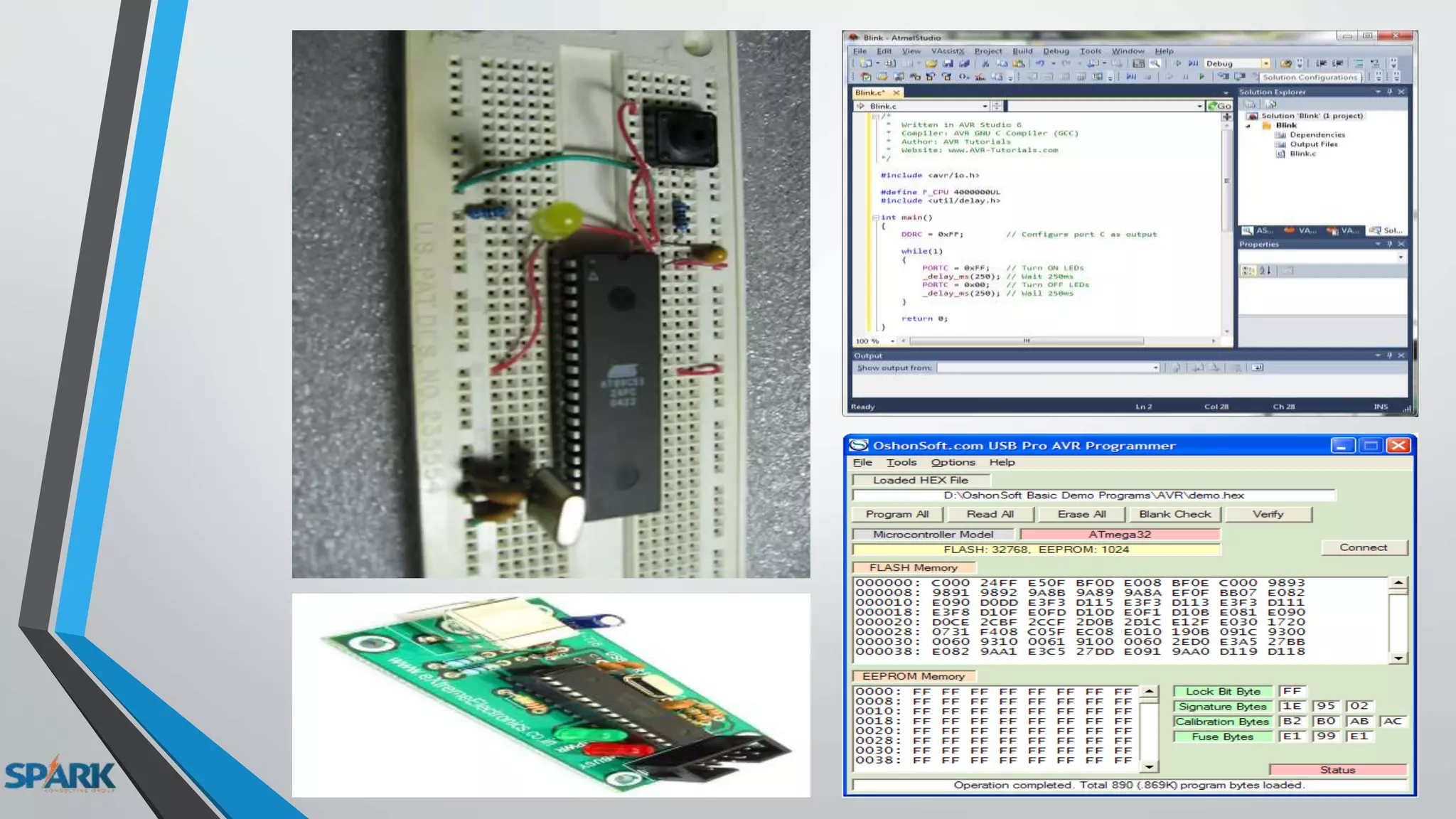Image resolution: width=1456 pixels, height=819 pixels.
Task: Click the Save icon in Atmel Studio toolbar
Action: click(x=948, y=63)
